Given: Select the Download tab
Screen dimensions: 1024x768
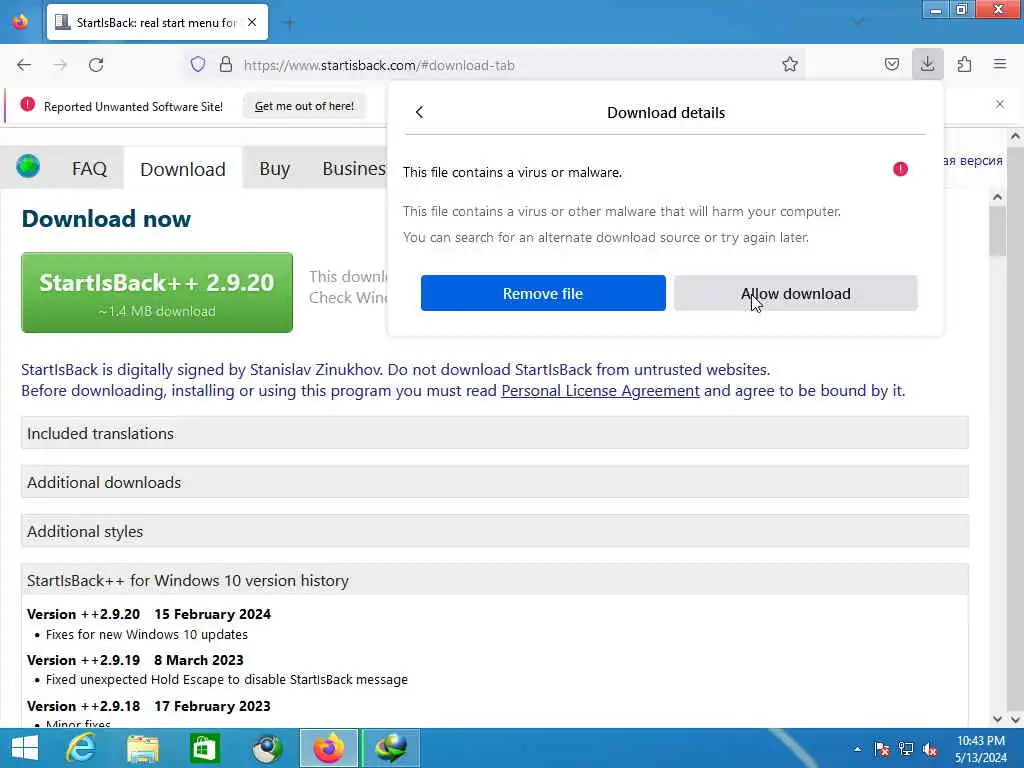Looking at the screenshot, I should [x=183, y=169].
